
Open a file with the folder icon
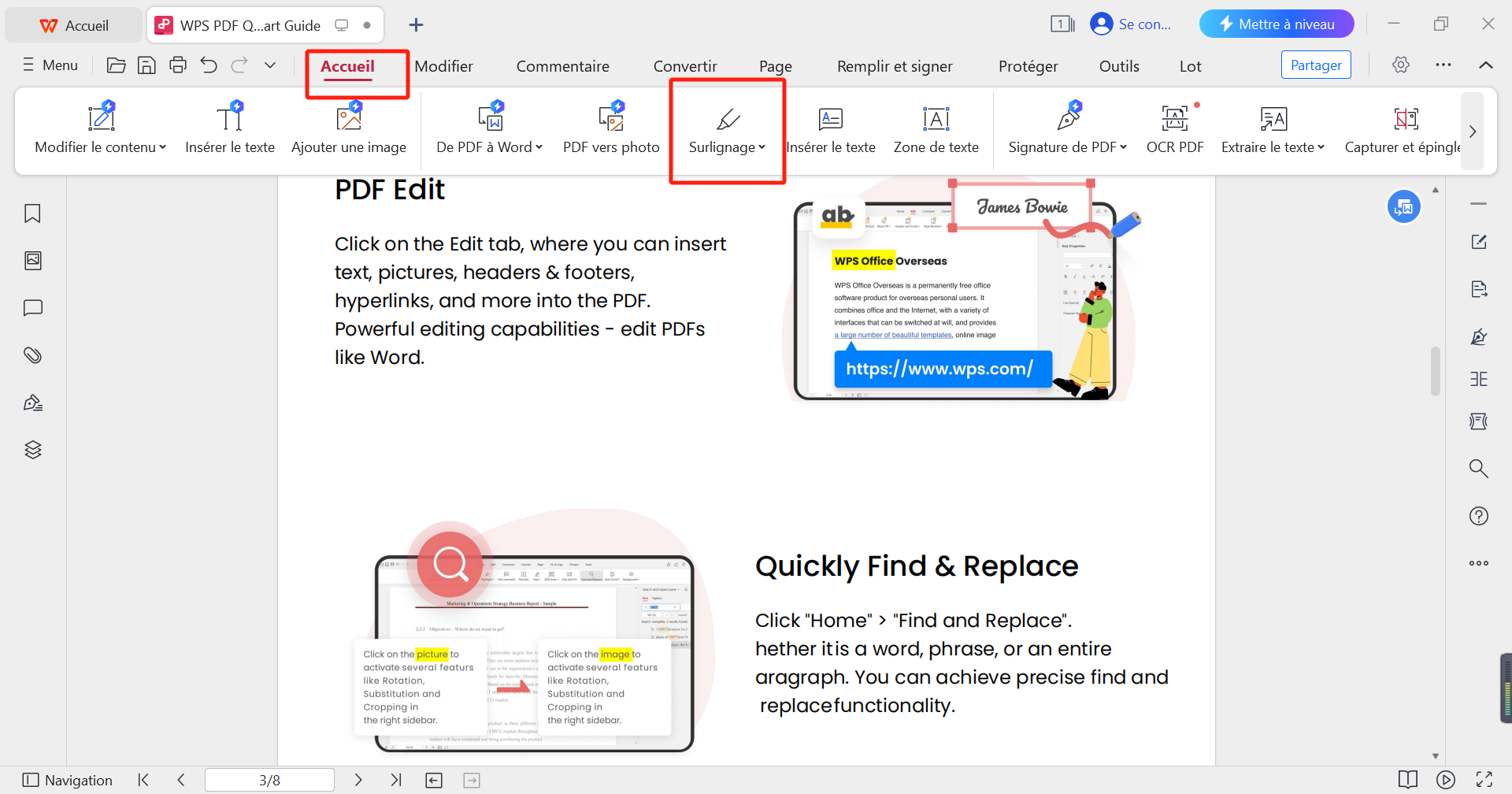(116, 65)
